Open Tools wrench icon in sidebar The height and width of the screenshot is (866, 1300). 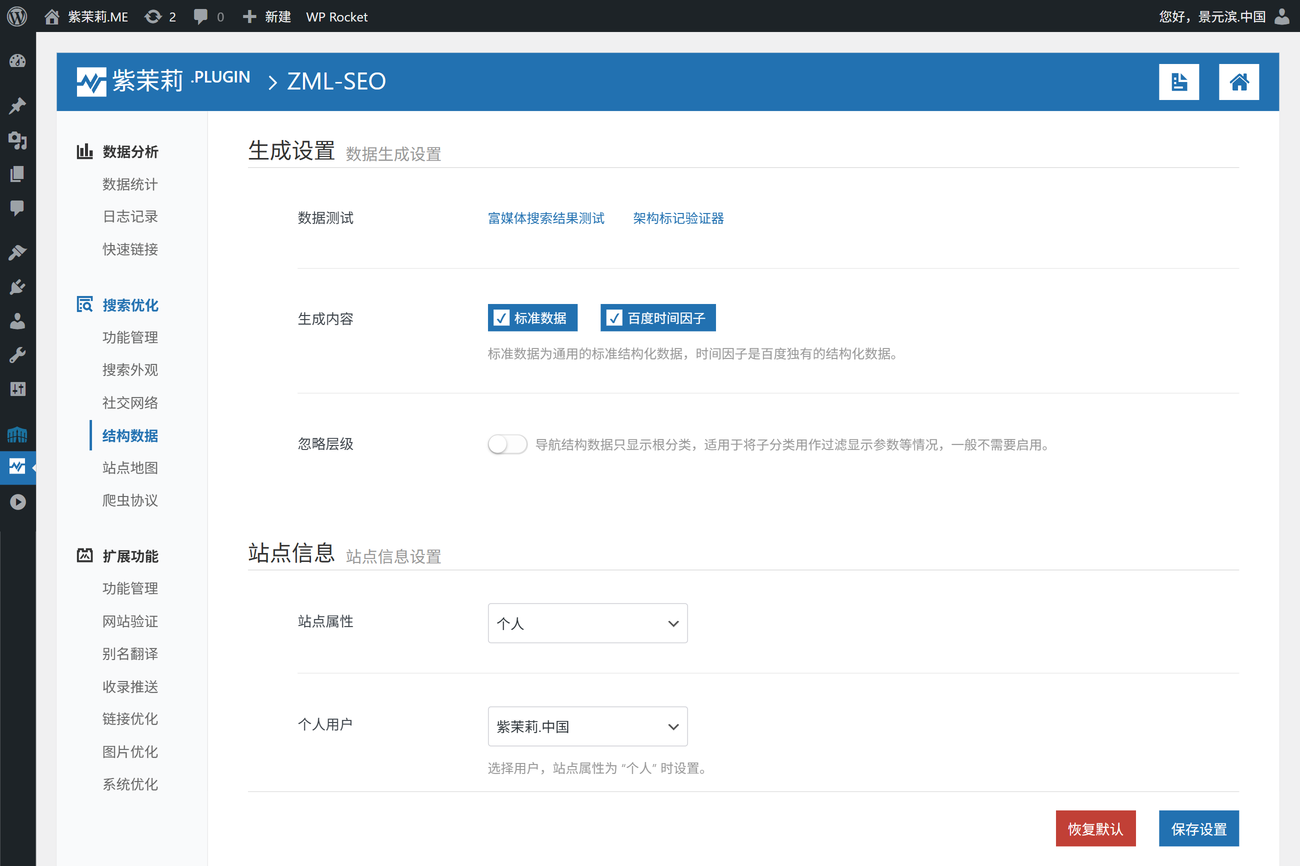click(17, 355)
